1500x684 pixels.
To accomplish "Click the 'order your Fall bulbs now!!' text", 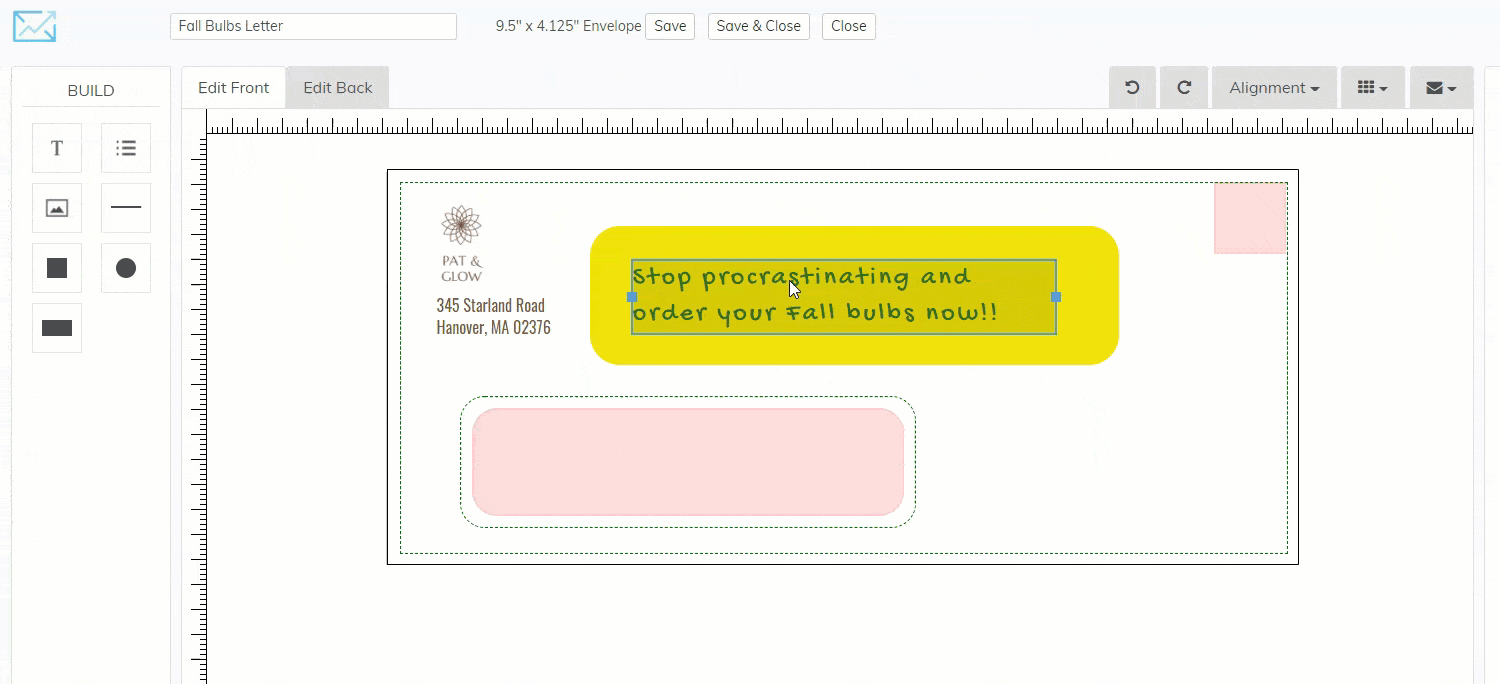I will tap(815, 313).
